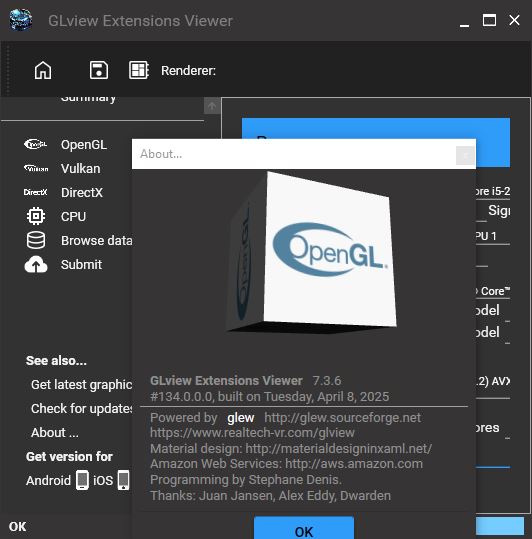Click the Android phone icon
This screenshot has height=539, width=532.
[82, 480]
